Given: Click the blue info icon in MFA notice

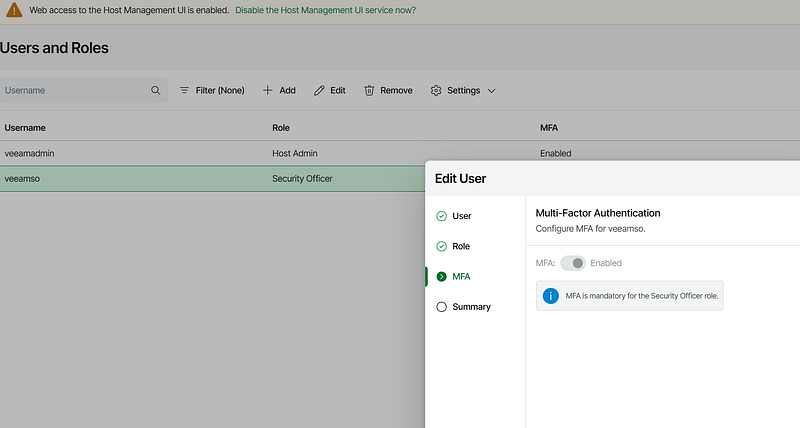Looking at the screenshot, I should [550, 296].
